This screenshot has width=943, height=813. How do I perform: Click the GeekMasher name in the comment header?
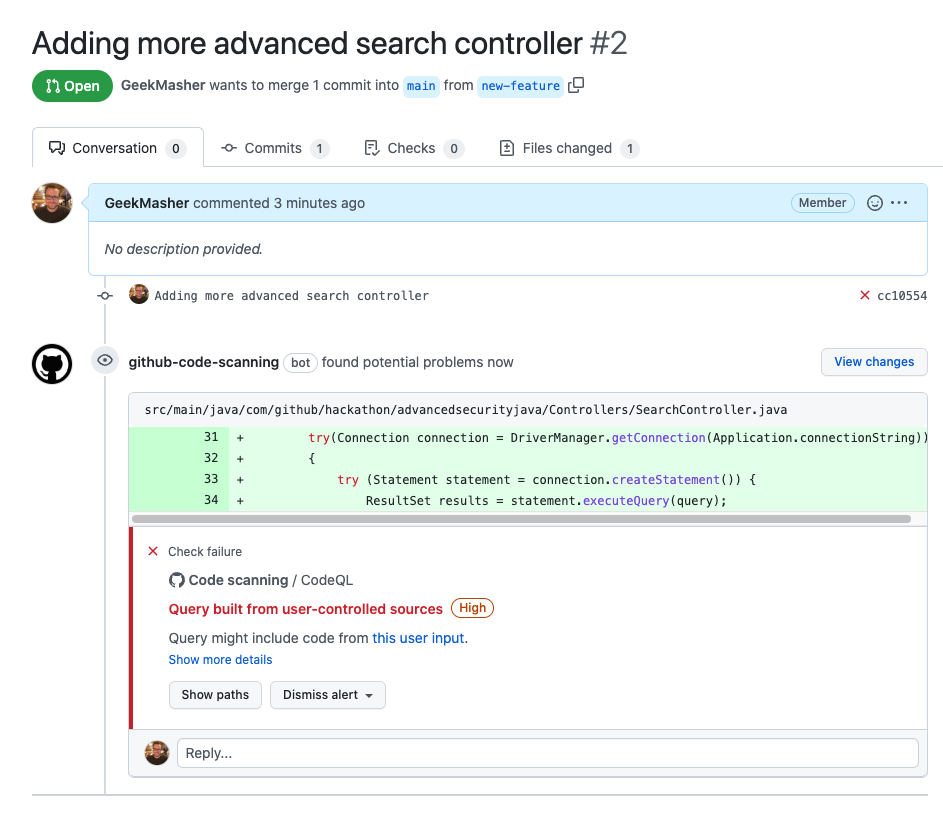147,203
